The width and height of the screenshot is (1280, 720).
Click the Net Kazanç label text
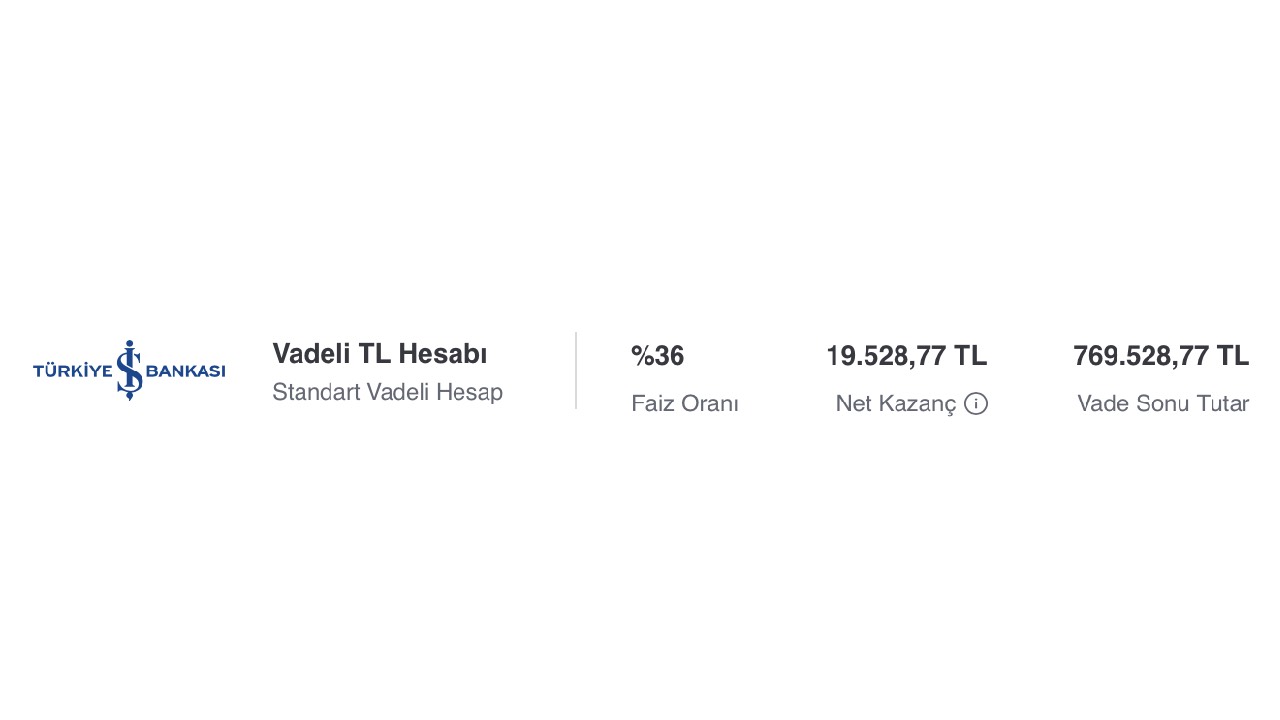click(x=895, y=404)
